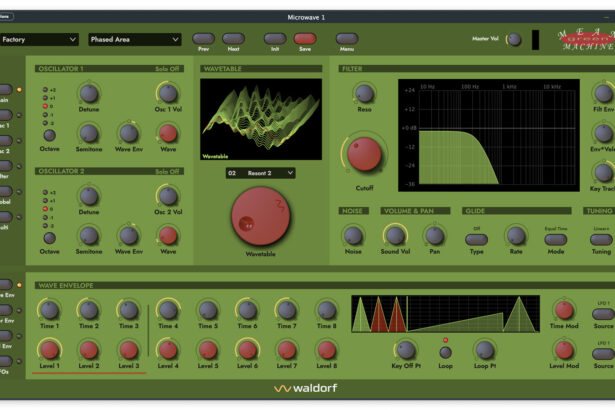Click Oscillator 2 red Wave knob
Image resolution: width=615 pixels, height=410 pixels.
click(168, 236)
